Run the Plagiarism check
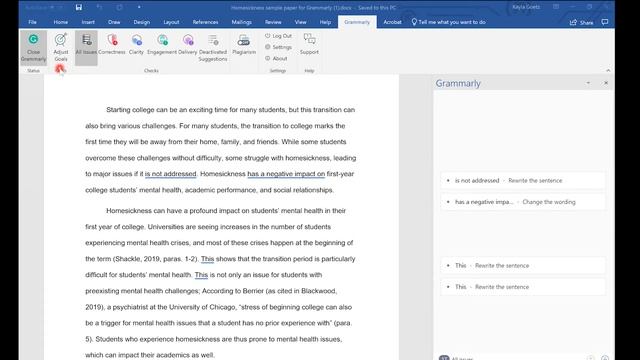Viewport: 640px width, 360px height. [244, 44]
